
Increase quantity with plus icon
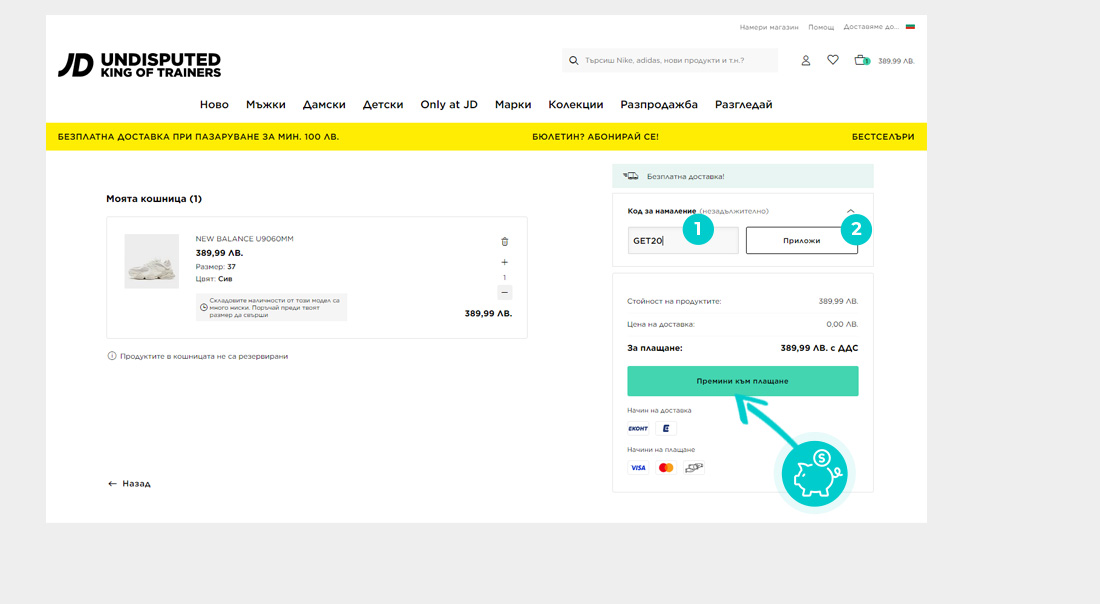pos(504,262)
